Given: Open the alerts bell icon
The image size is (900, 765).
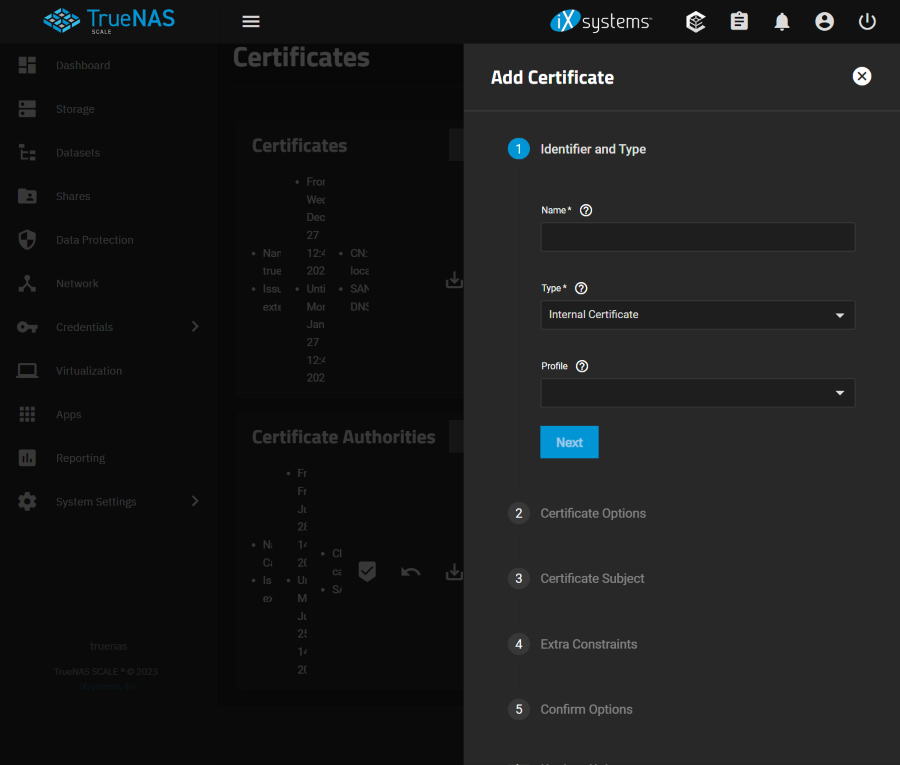Looking at the screenshot, I should tap(782, 21).
